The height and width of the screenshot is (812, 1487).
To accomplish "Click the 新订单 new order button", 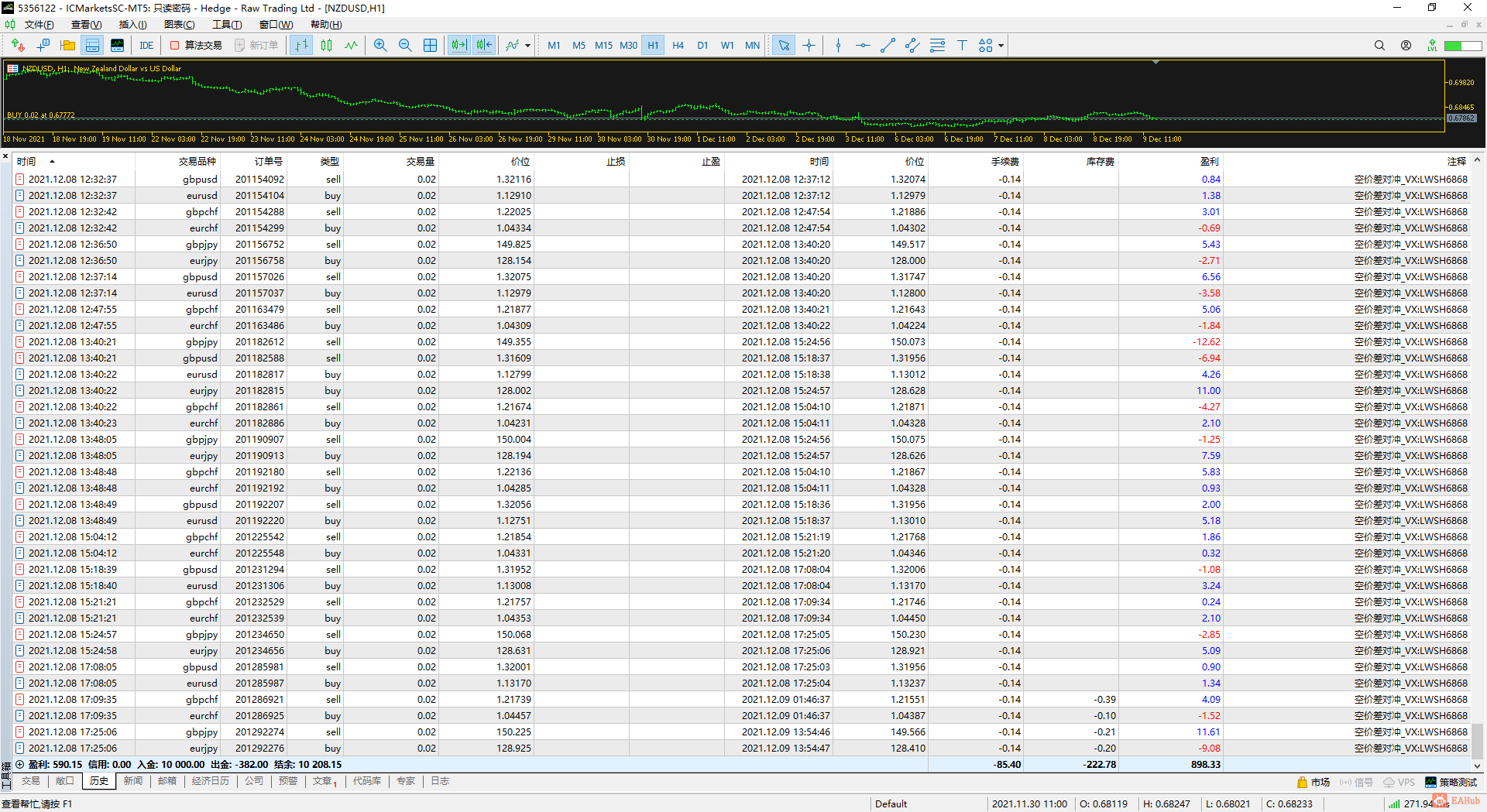I will pos(256,46).
